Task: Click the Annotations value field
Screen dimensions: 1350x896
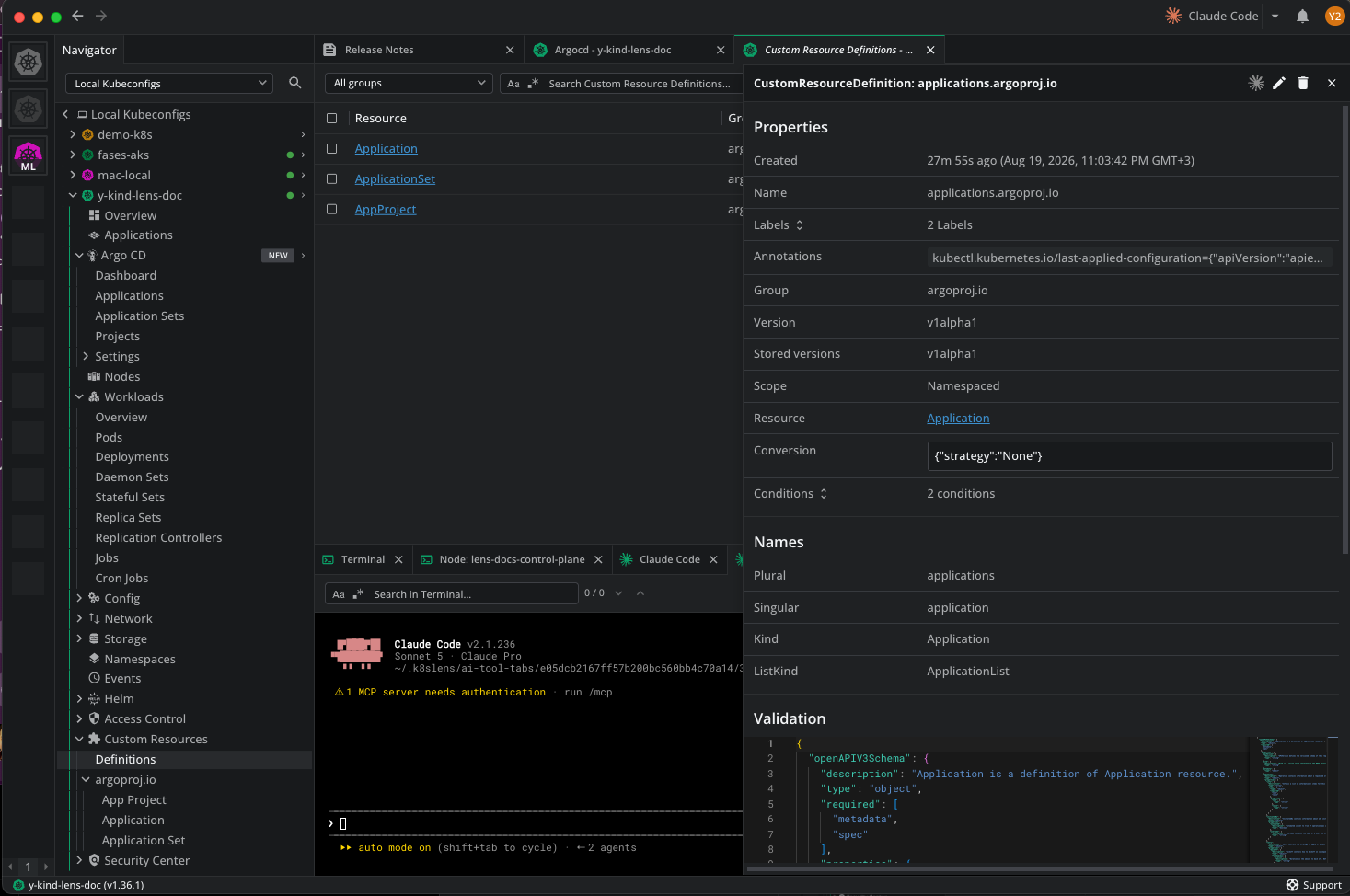Action: [1129, 258]
